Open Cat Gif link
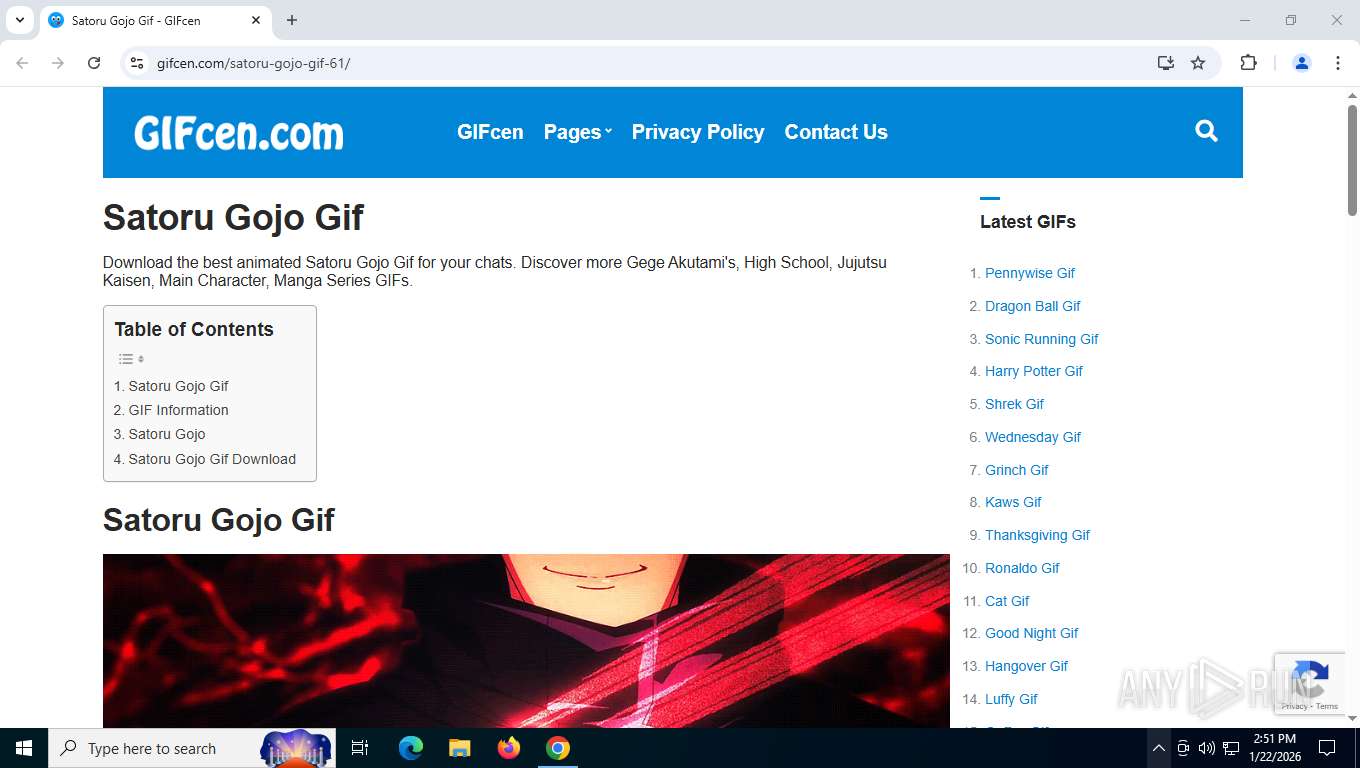 (1007, 601)
